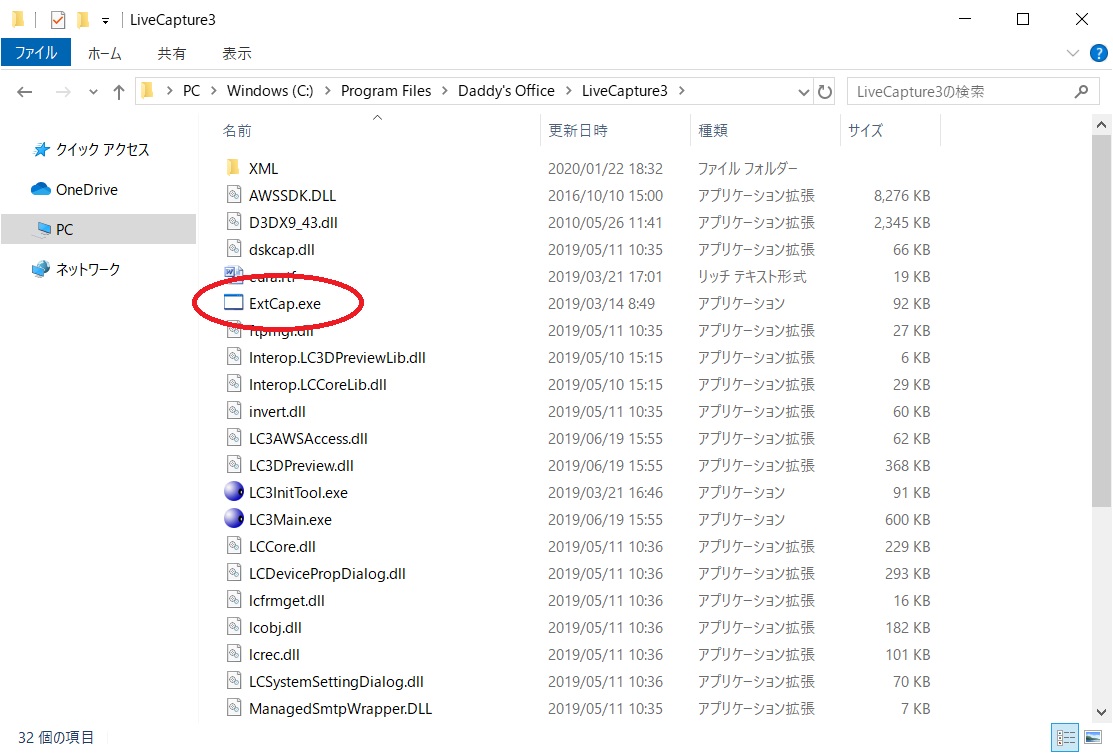Open quick access toolbar customize dropdown

click(105, 21)
